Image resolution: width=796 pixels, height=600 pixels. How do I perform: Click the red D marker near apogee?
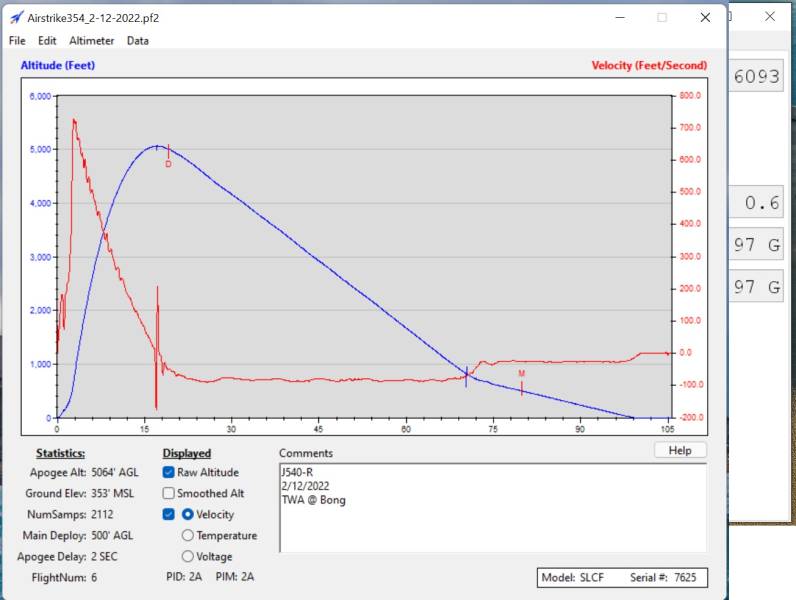(x=168, y=164)
